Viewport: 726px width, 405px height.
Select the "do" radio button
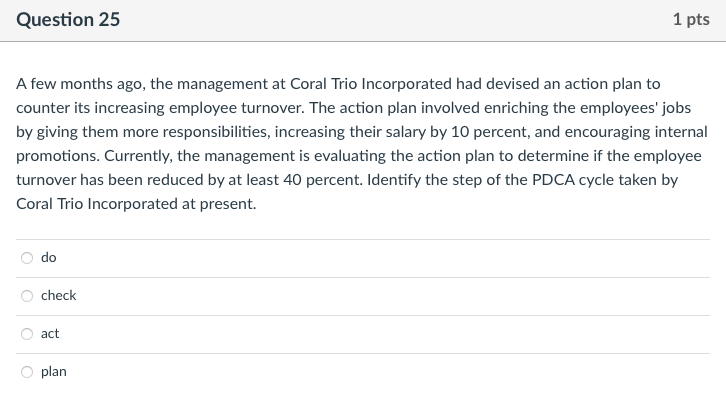tap(26, 258)
